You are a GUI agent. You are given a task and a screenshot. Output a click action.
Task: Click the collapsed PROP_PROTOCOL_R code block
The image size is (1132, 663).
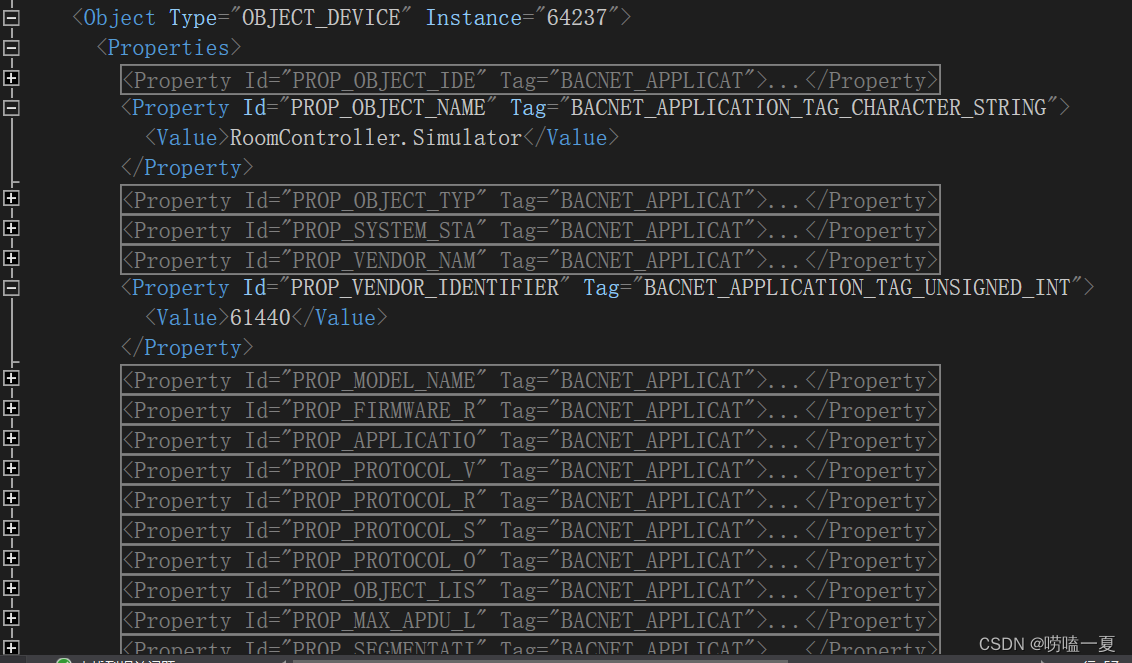pyautogui.click(x=530, y=500)
